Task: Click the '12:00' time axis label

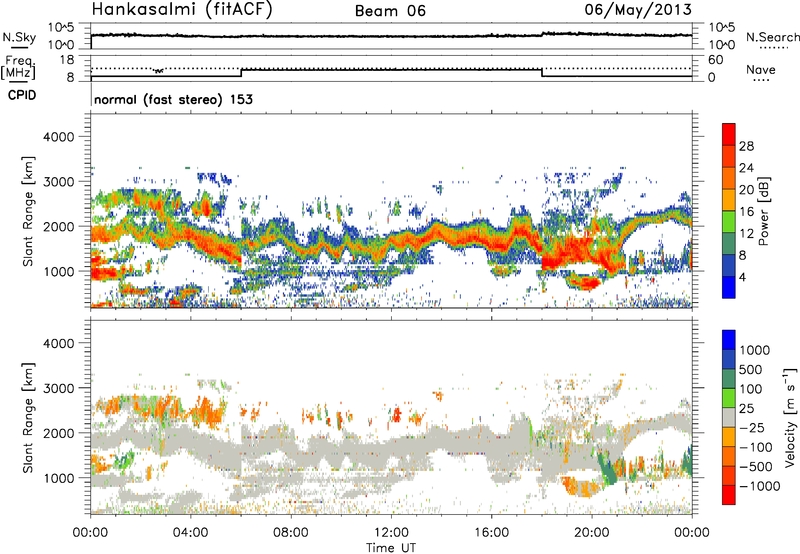Action: point(391,533)
